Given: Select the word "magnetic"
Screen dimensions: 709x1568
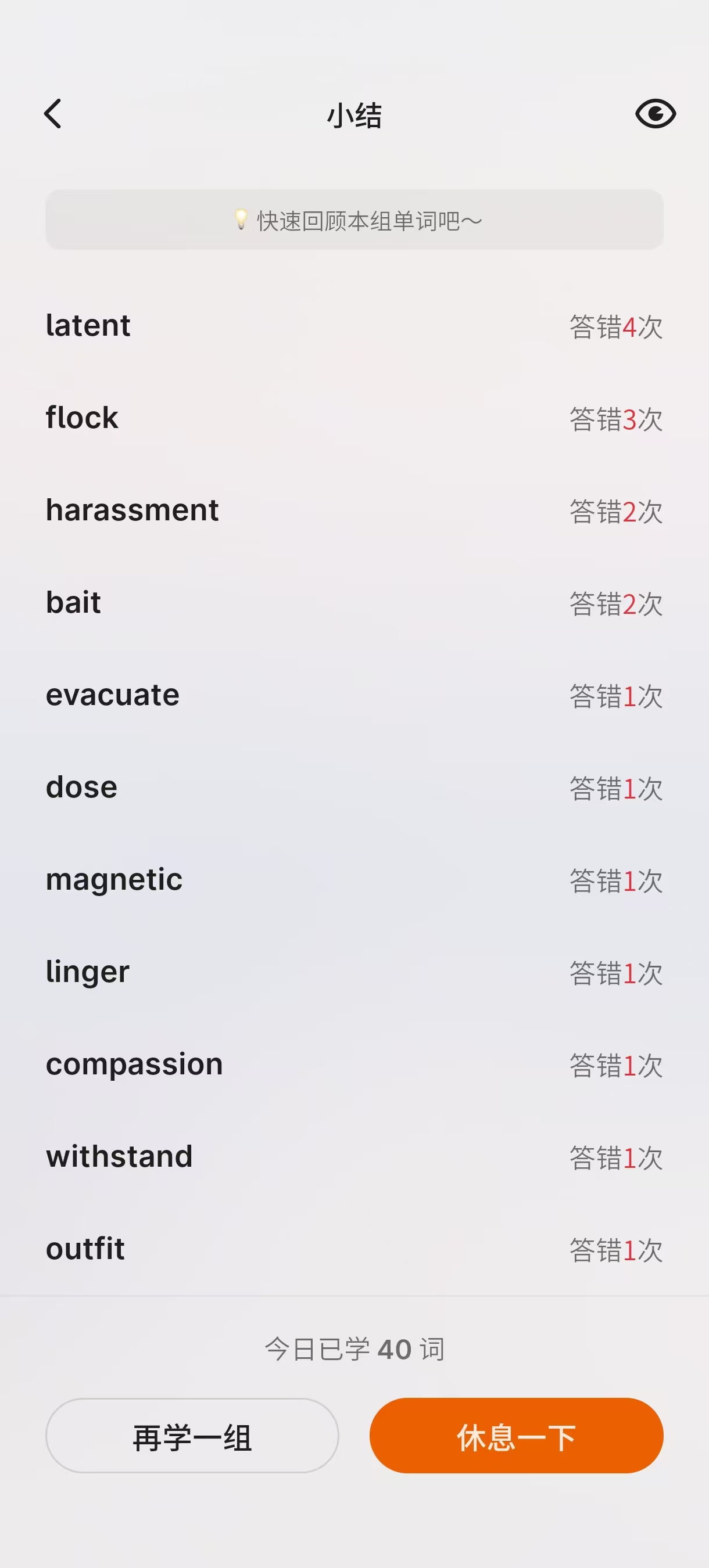Looking at the screenshot, I should pos(114,880).
